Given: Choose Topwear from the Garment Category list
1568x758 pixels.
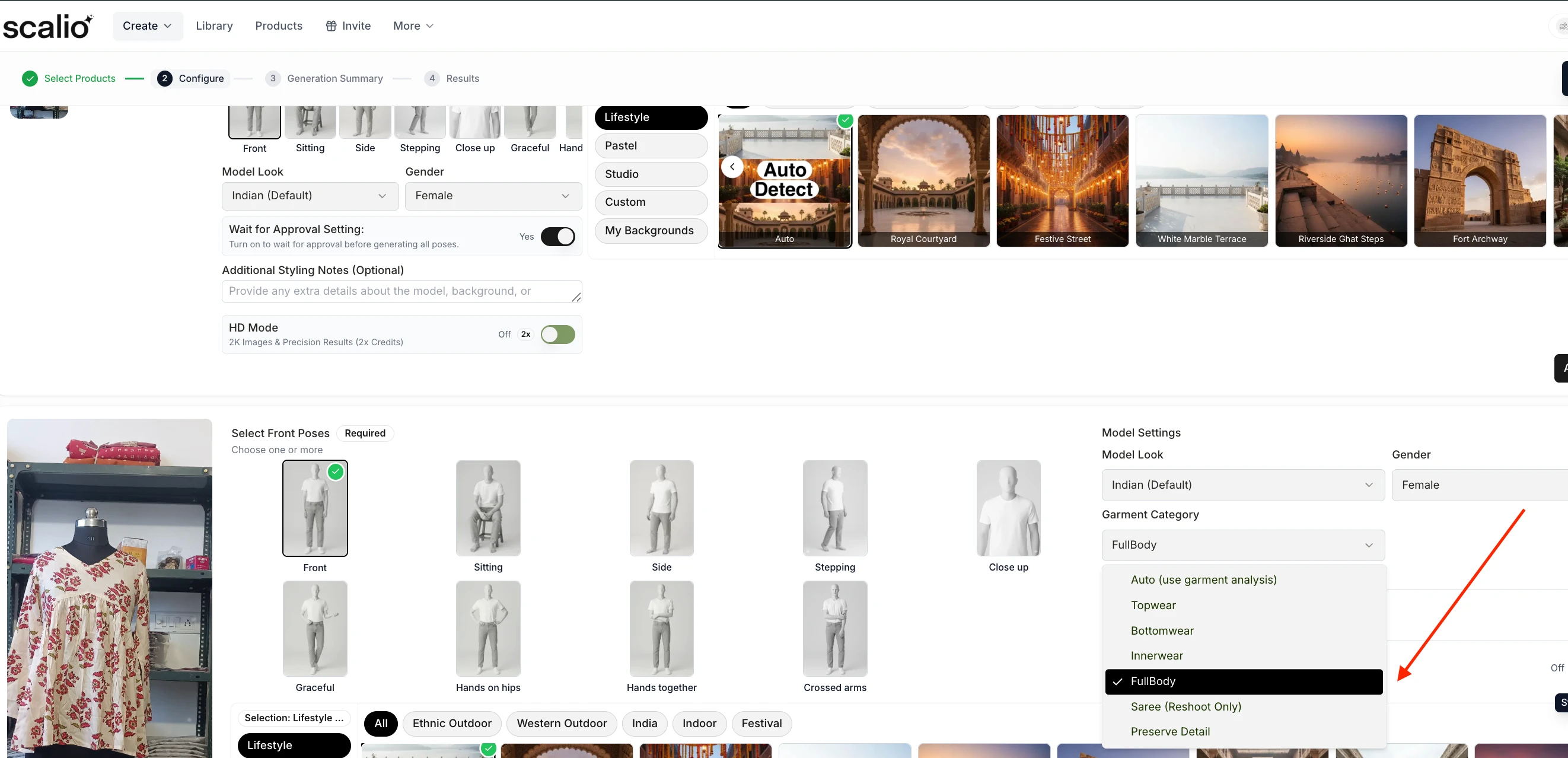Looking at the screenshot, I should point(1153,605).
